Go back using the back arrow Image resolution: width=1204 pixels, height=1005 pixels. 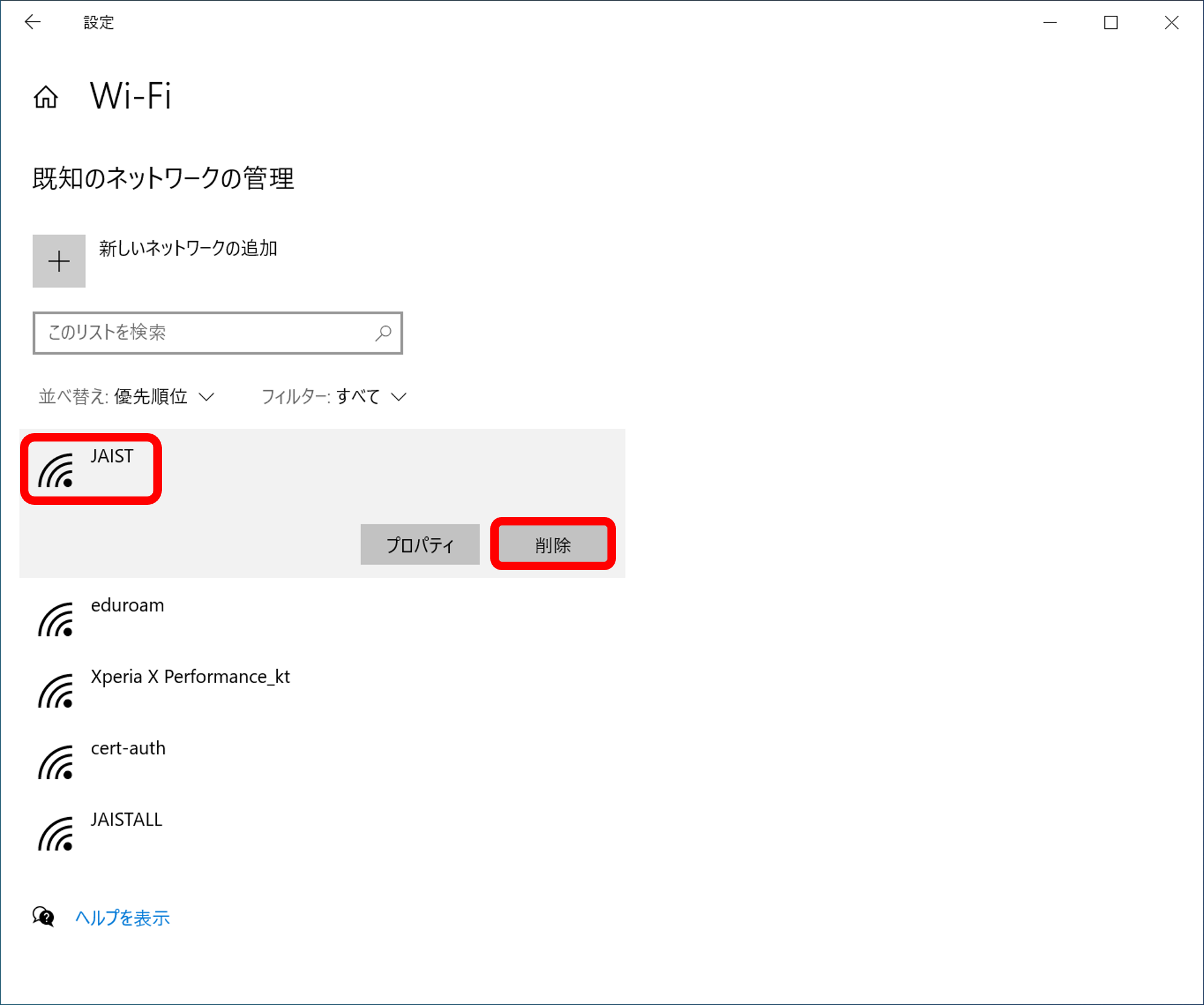point(33,22)
